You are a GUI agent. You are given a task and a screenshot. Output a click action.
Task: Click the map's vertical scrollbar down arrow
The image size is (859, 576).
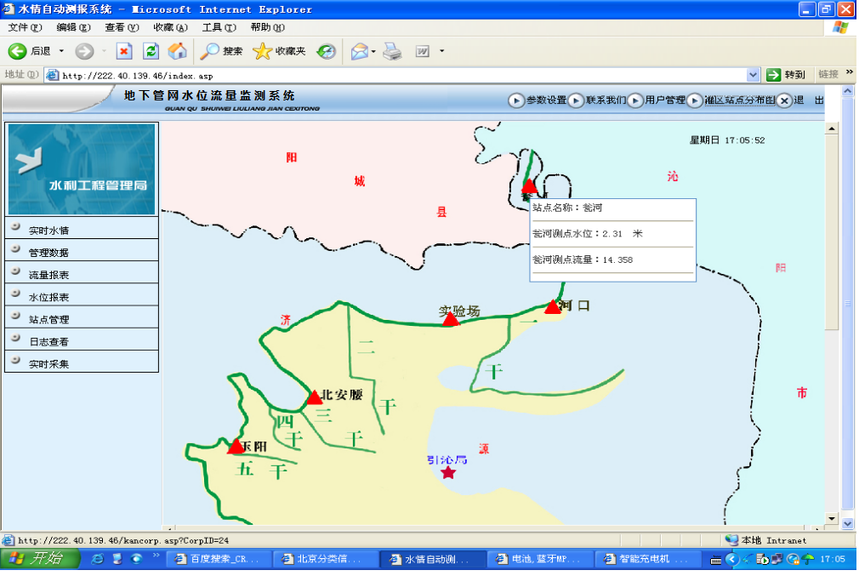pyautogui.click(x=834, y=520)
